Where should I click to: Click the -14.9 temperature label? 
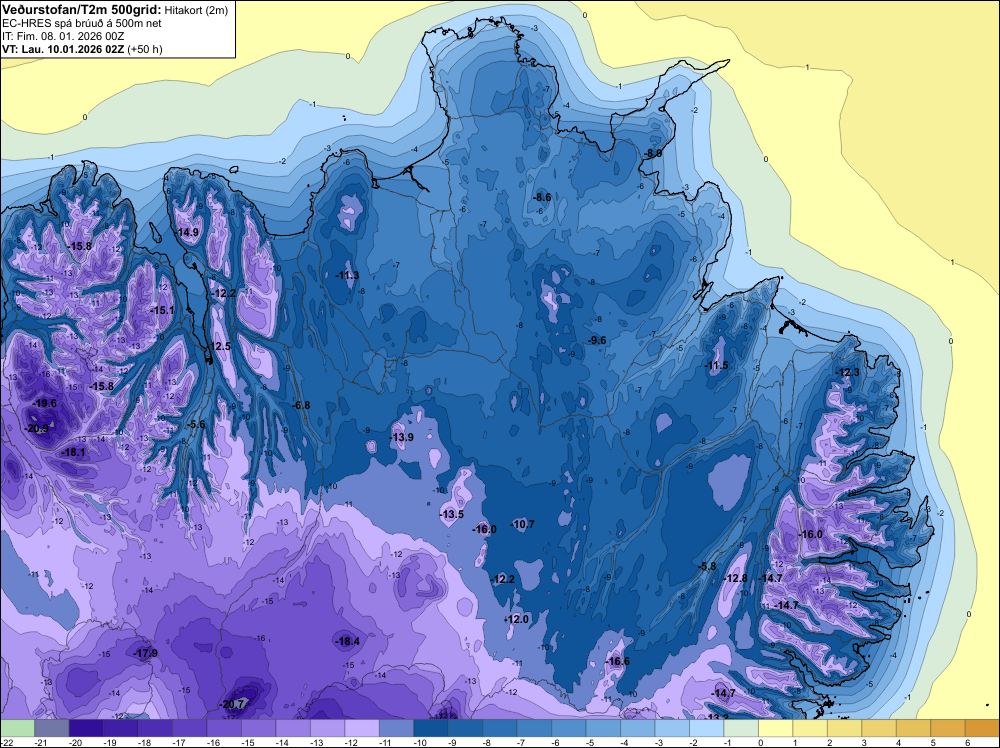point(187,232)
